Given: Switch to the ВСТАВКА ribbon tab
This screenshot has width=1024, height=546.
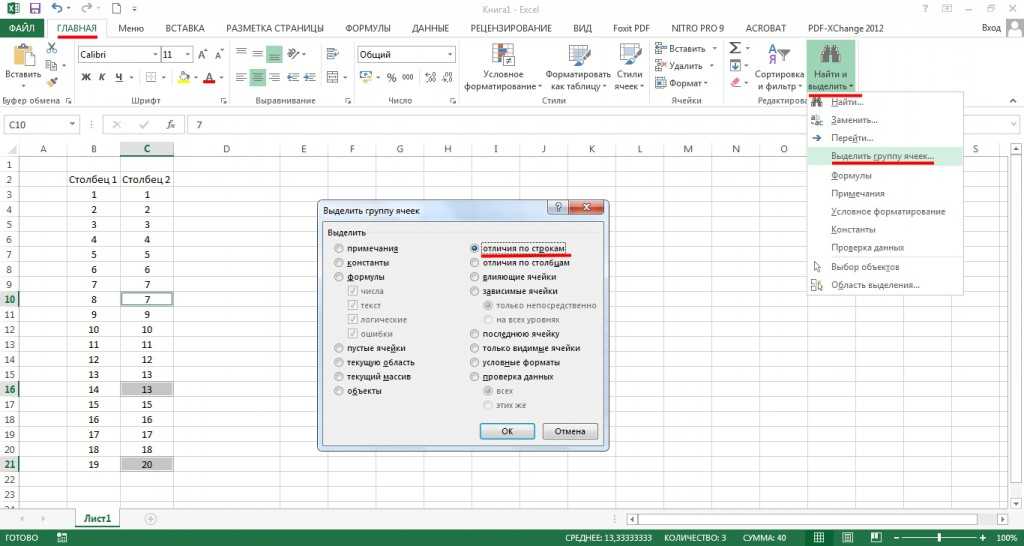Looking at the screenshot, I should (185, 28).
